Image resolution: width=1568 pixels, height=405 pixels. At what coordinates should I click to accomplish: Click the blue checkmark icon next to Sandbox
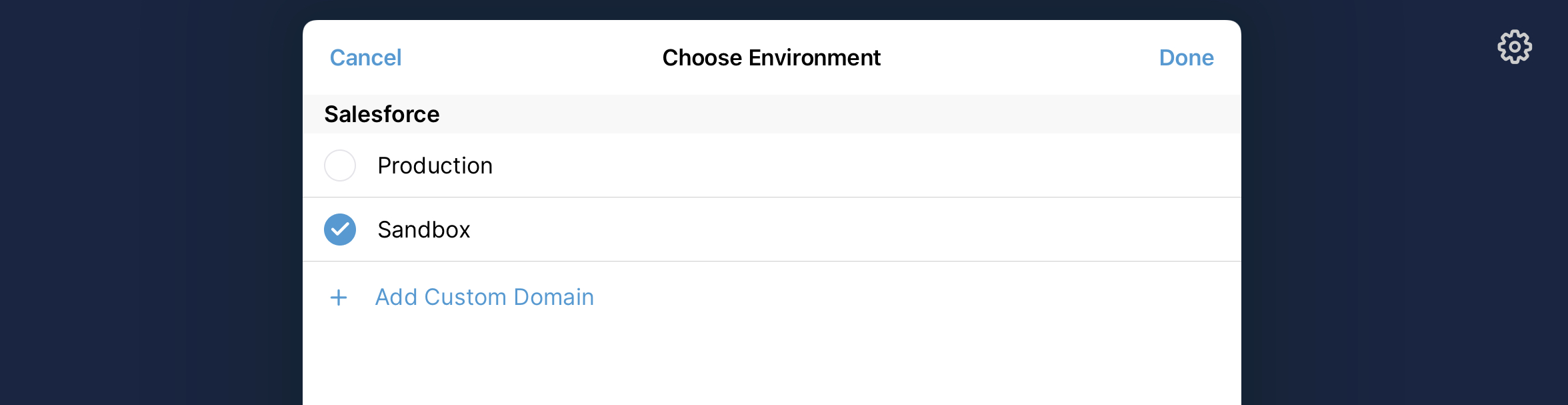[x=340, y=230]
